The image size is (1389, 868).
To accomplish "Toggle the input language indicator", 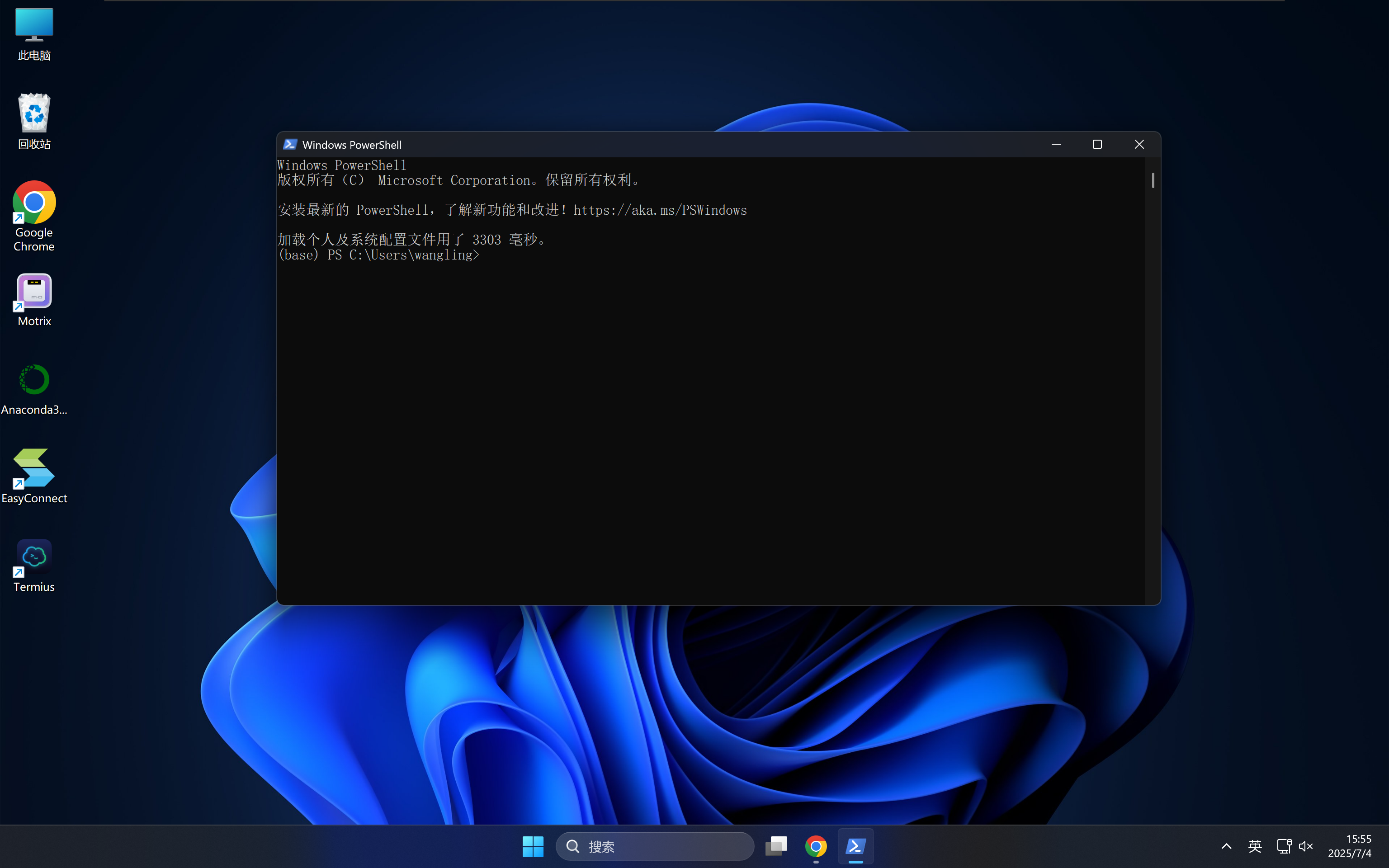I will (x=1255, y=846).
